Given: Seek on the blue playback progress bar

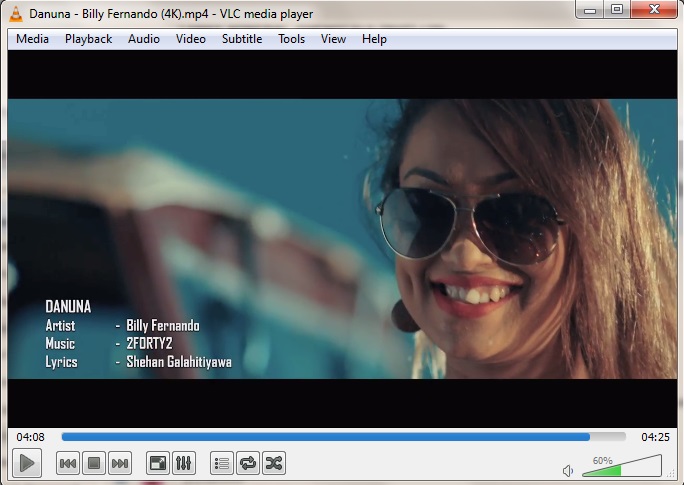Looking at the screenshot, I should 344,437.
